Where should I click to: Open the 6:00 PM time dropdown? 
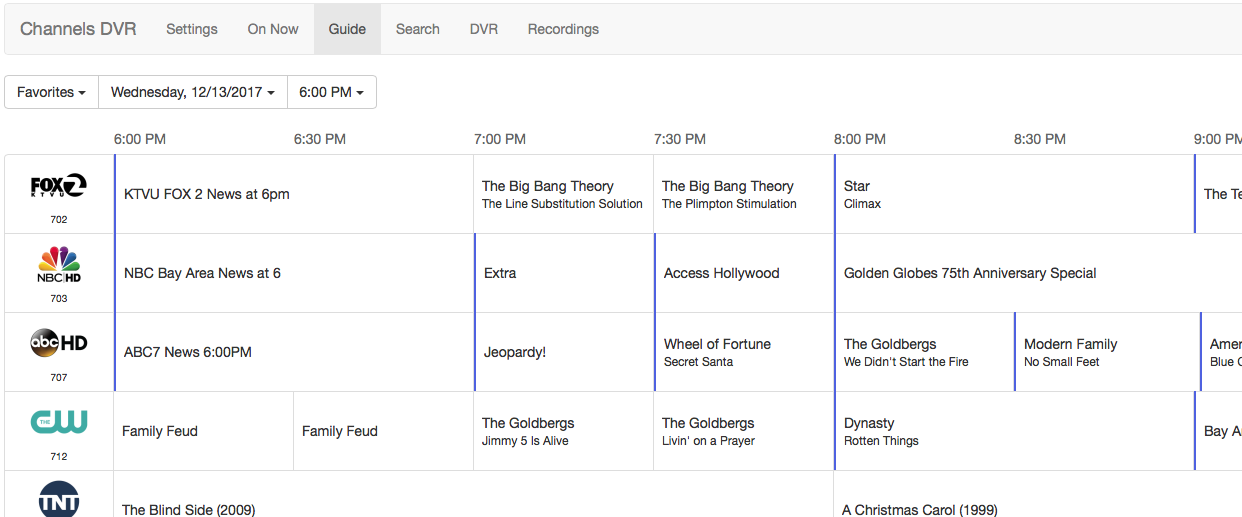pyautogui.click(x=331, y=92)
